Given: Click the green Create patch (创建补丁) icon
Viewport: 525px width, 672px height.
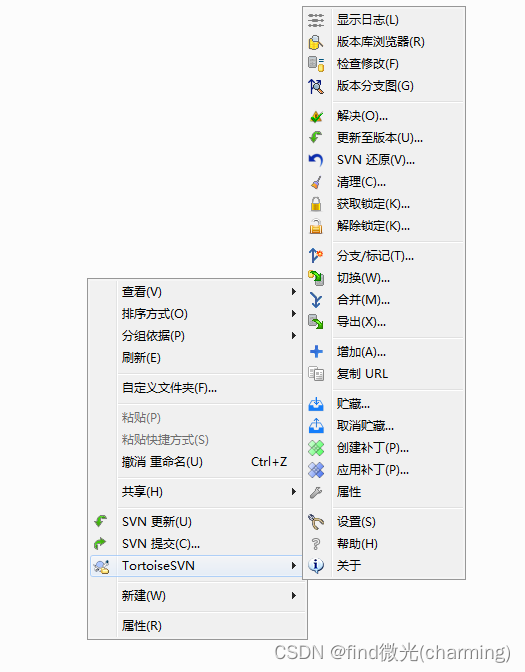Looking at the screenshot, I should click(x=316, y=448).
